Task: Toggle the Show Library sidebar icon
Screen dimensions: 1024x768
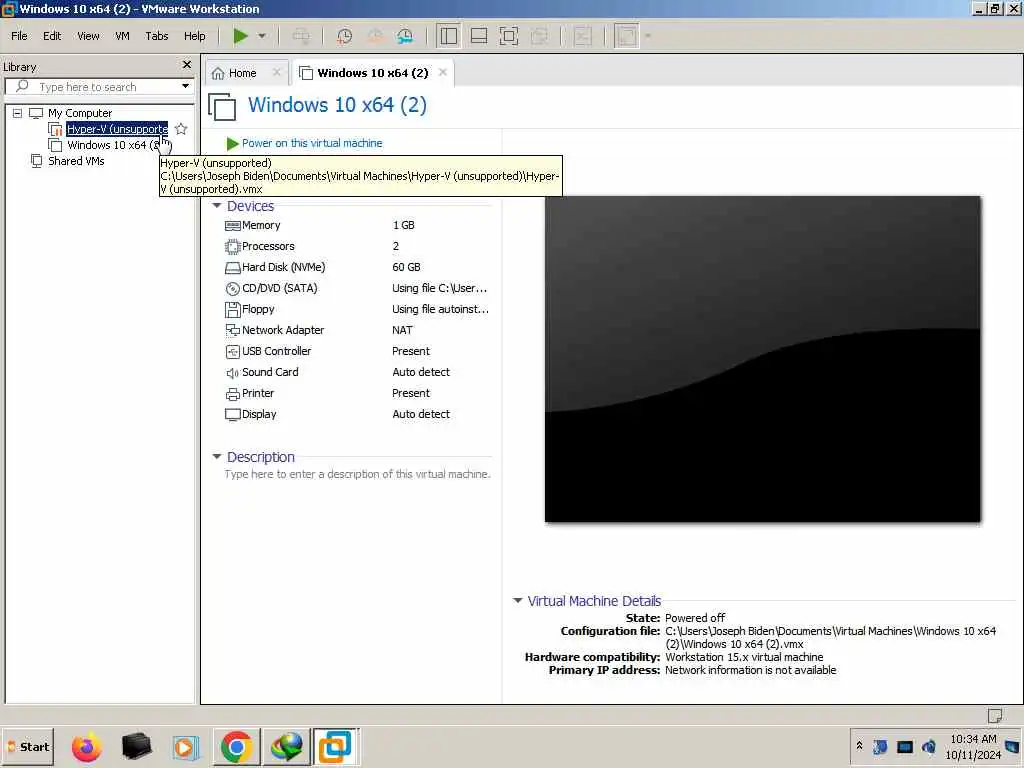Action: click(449, 36)
